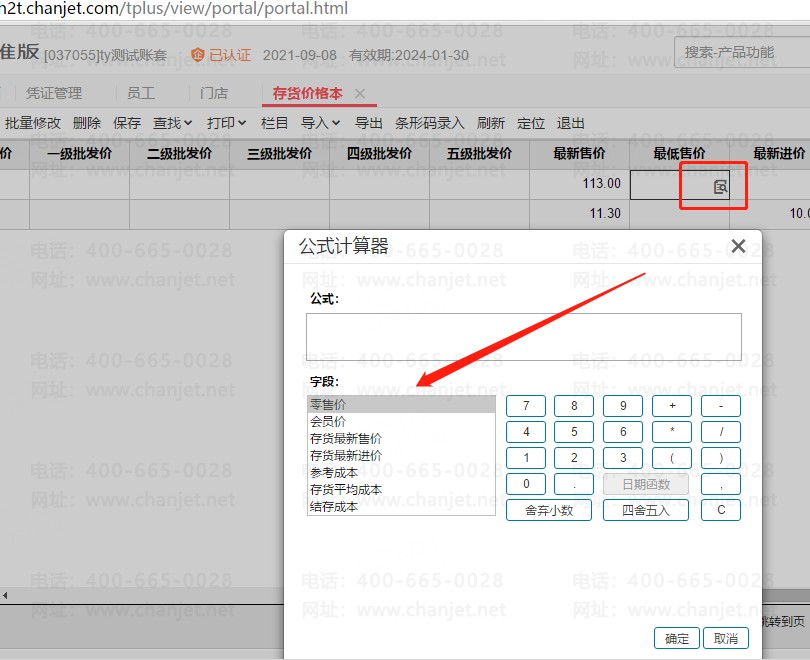
Task: Expand the 导入 dropdown
Action: [x=321, y=123]
